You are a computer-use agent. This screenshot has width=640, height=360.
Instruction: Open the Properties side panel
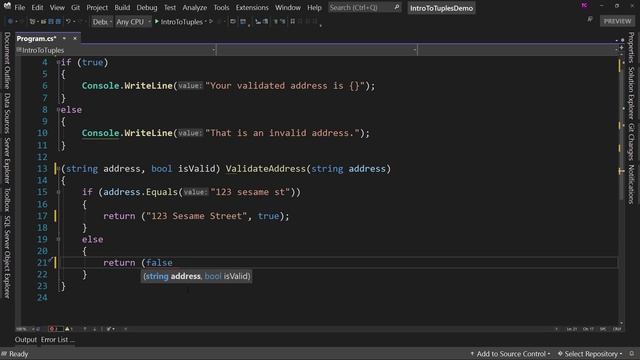coord(631,48)
